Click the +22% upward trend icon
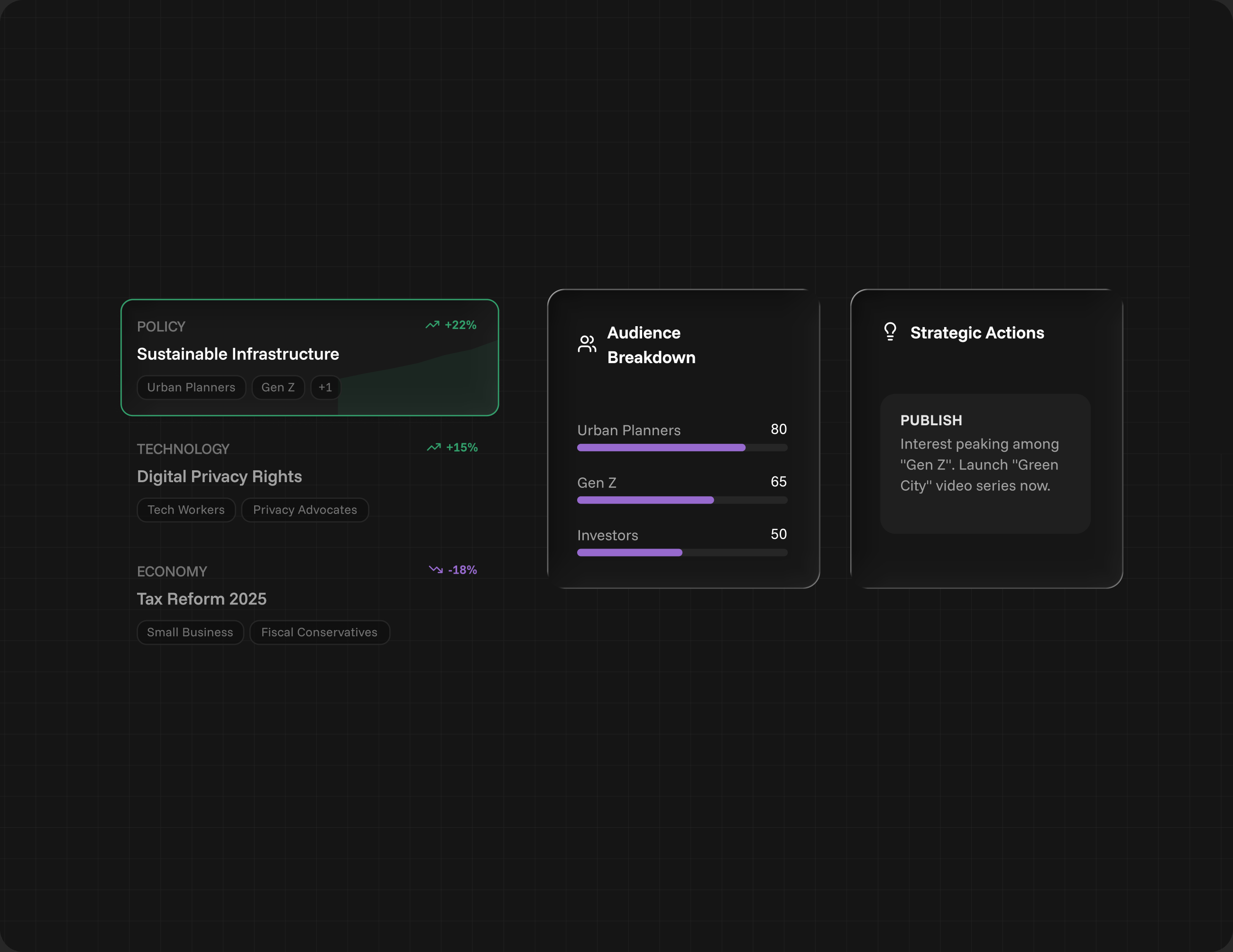This screenshot has height=952, width=1233. 432,325
